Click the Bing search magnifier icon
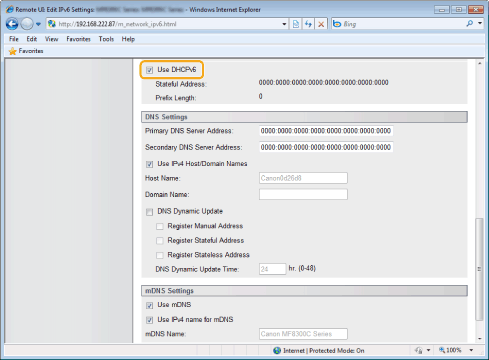489x360 pixels. coord(470,24)
